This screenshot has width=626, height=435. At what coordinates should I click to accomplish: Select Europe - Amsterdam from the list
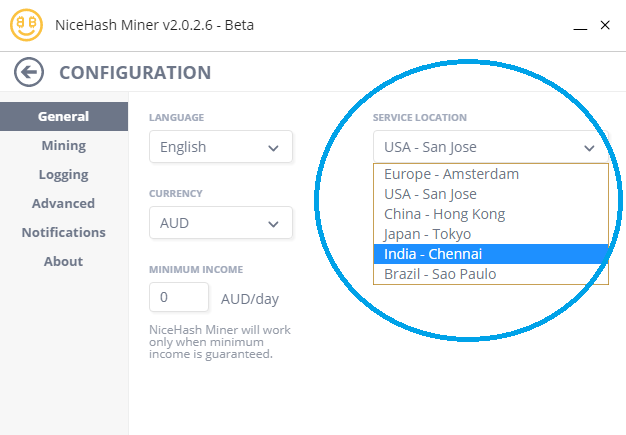coord(491,174)
